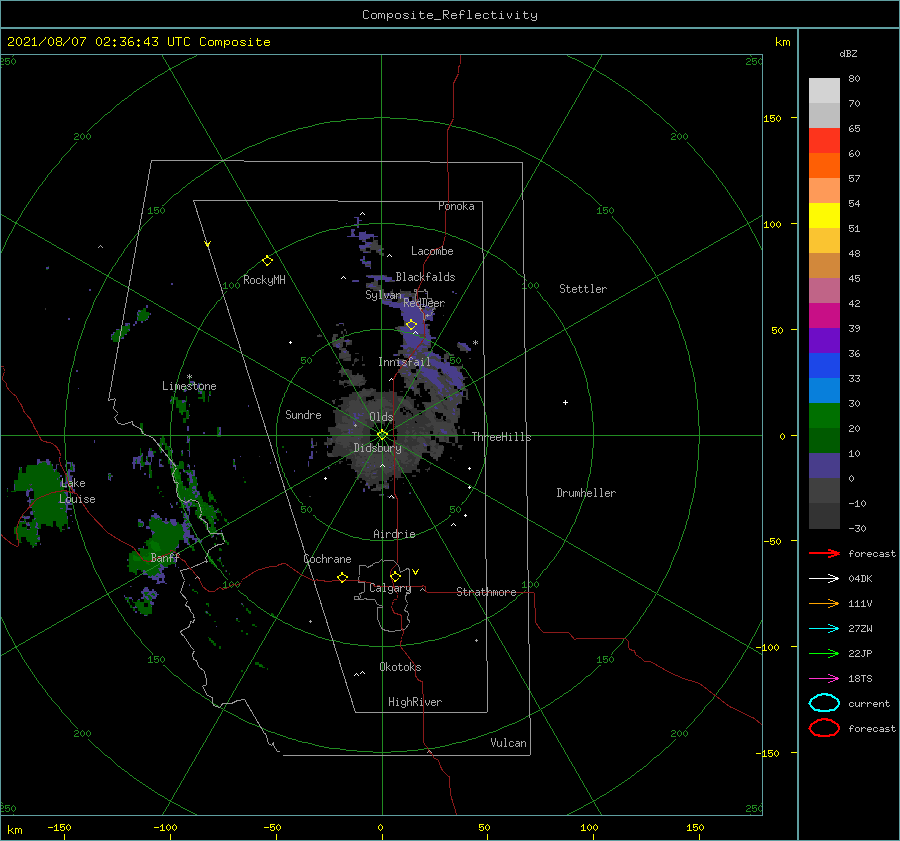Image resolution: width=900 pixels, height=841 pixels.
Task: Click the 18TS legend text
Action: tap(860, 679)
